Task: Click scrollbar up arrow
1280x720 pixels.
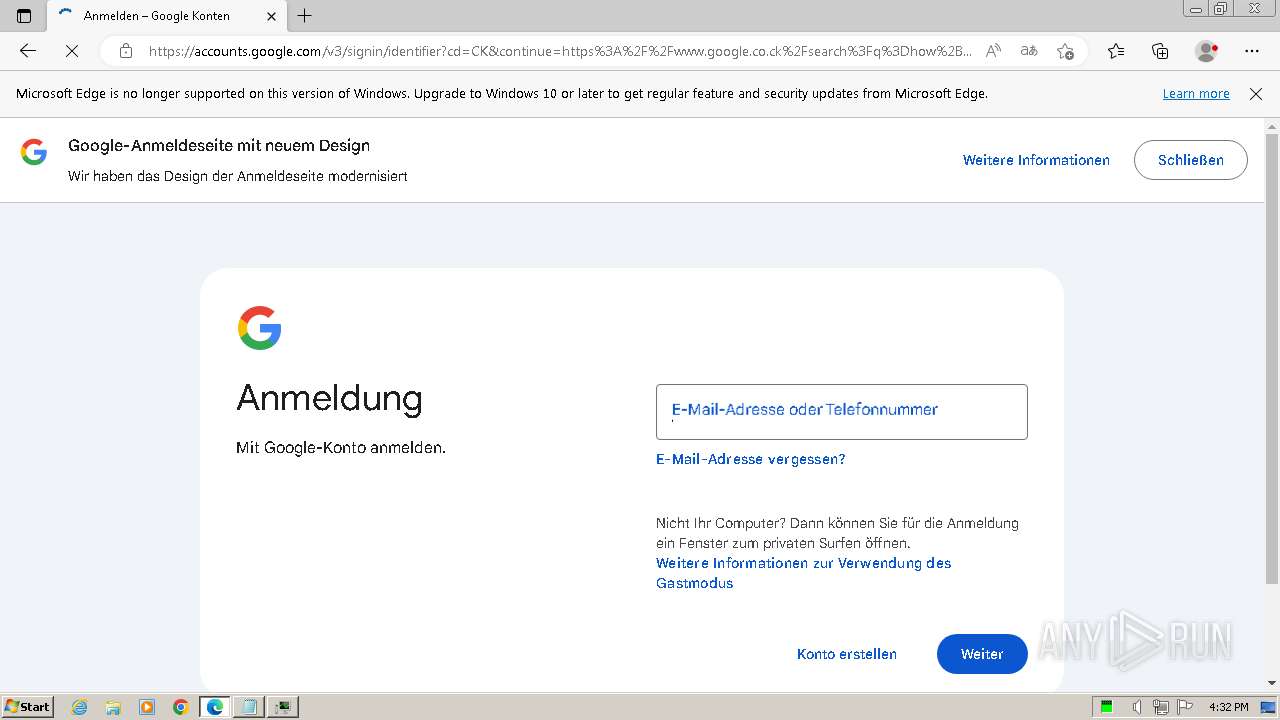Action: 1272,126
